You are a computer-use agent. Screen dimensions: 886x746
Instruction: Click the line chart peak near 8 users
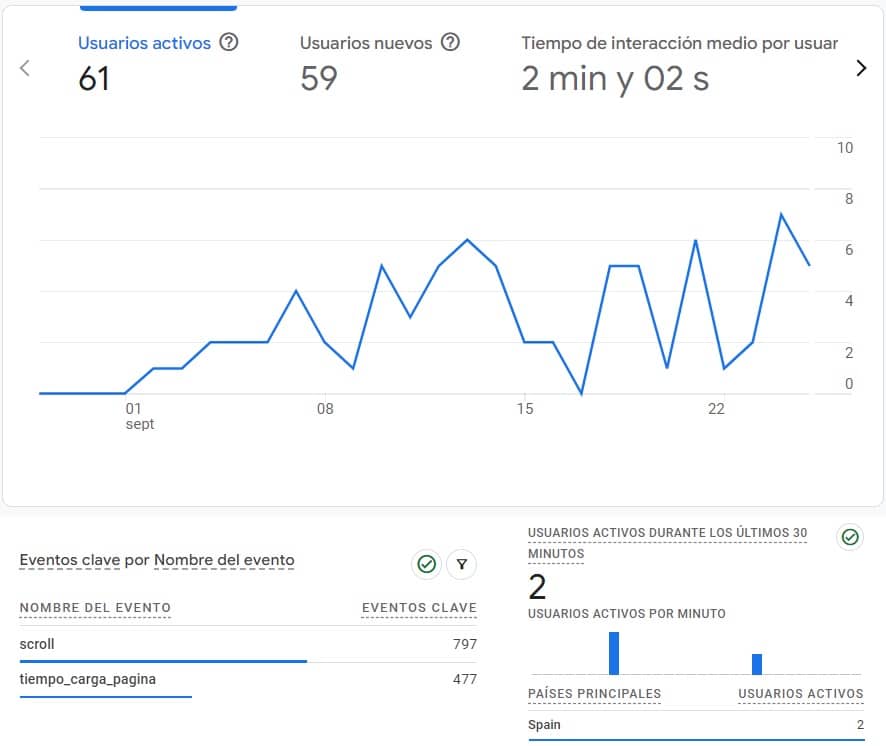pos(781,214)
